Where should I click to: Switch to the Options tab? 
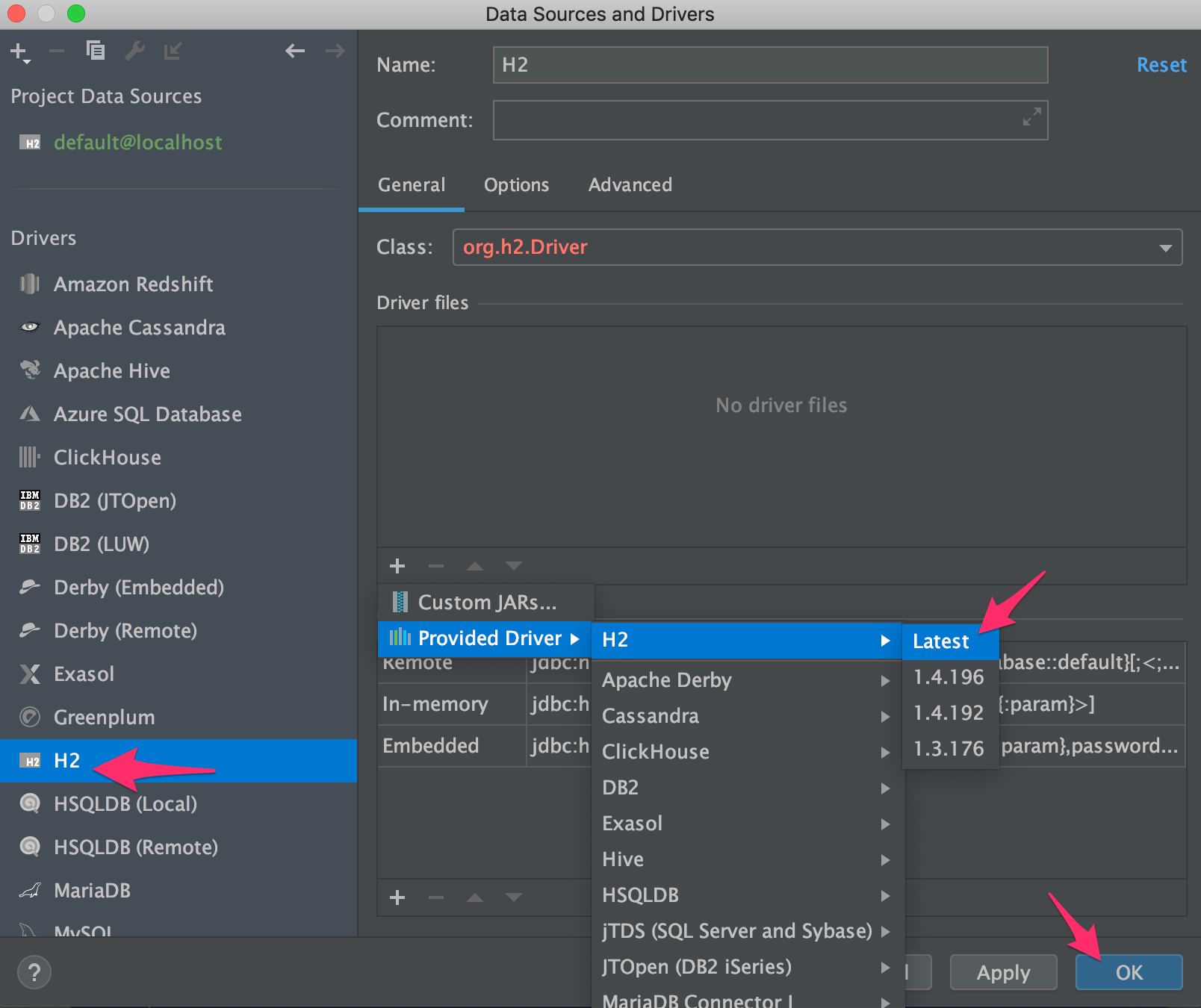tap(516, 184)
